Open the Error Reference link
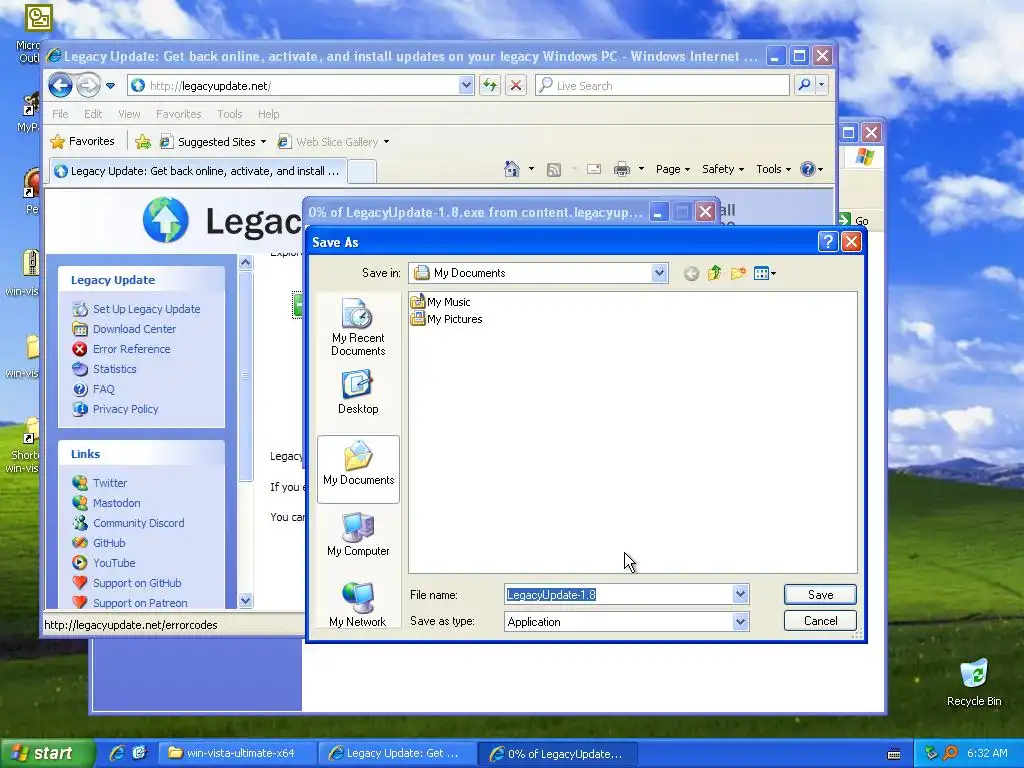This screenshot has height=768, width=1024. pyautogui.click(x=131, y=349)
